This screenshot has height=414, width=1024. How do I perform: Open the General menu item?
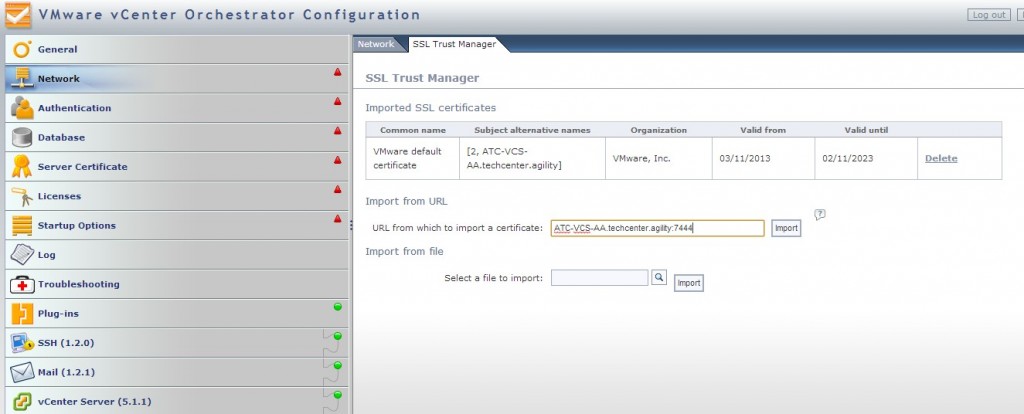click(176, 50)
